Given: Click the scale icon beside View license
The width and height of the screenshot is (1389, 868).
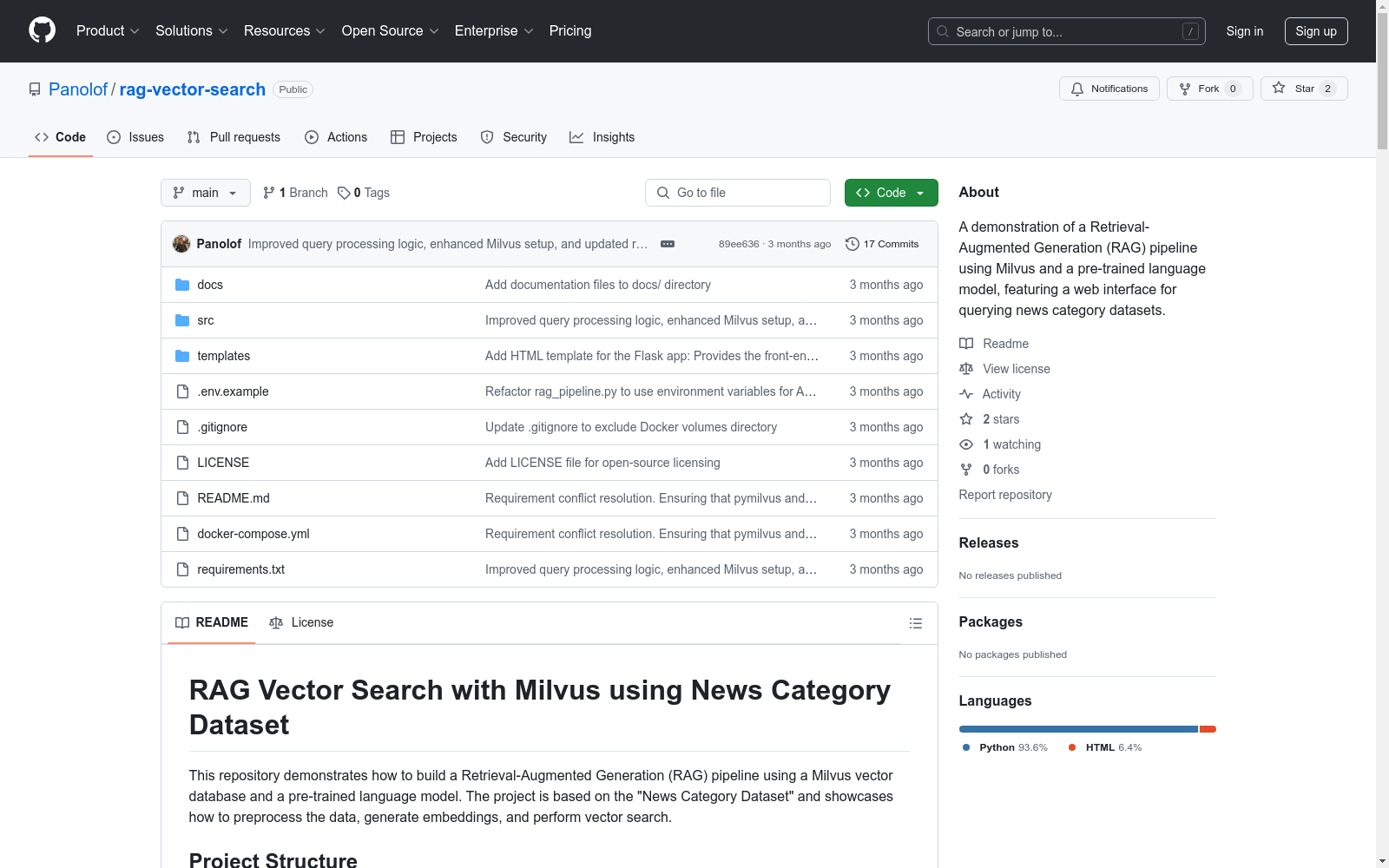Looking at the screenshot, I should [966, 369].
